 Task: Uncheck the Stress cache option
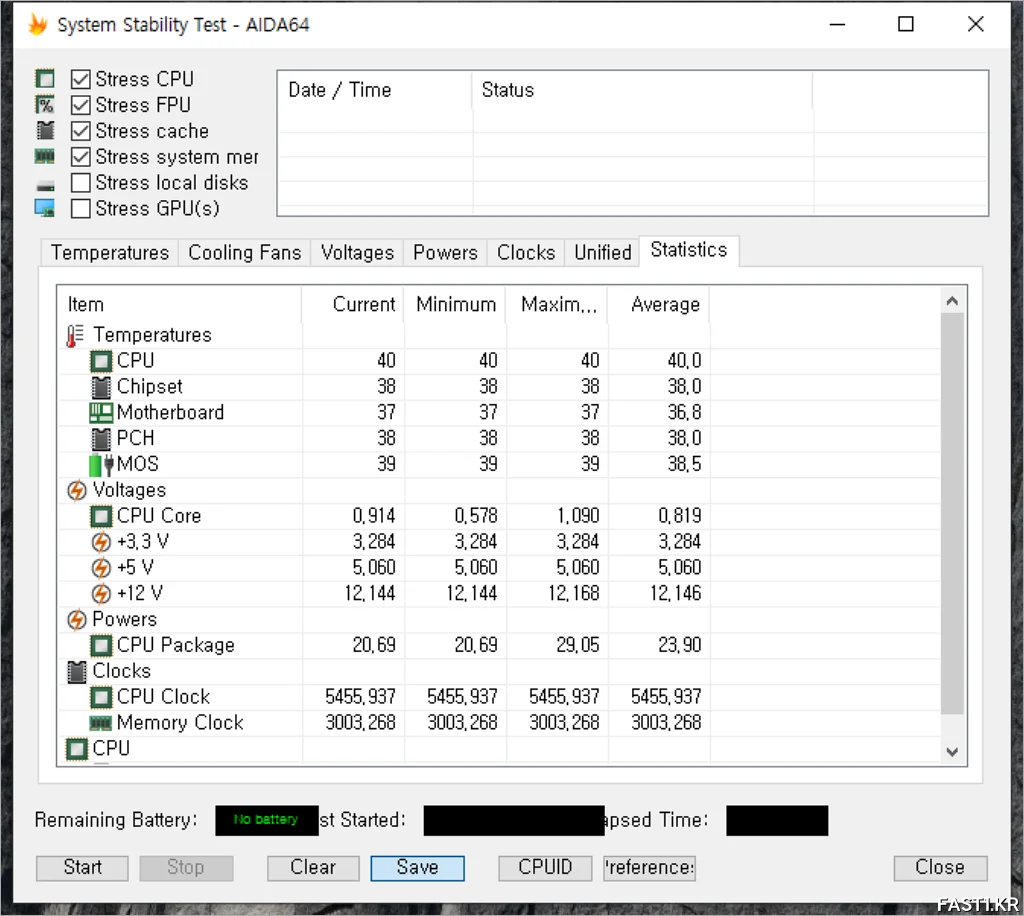(x=80, y=131)
